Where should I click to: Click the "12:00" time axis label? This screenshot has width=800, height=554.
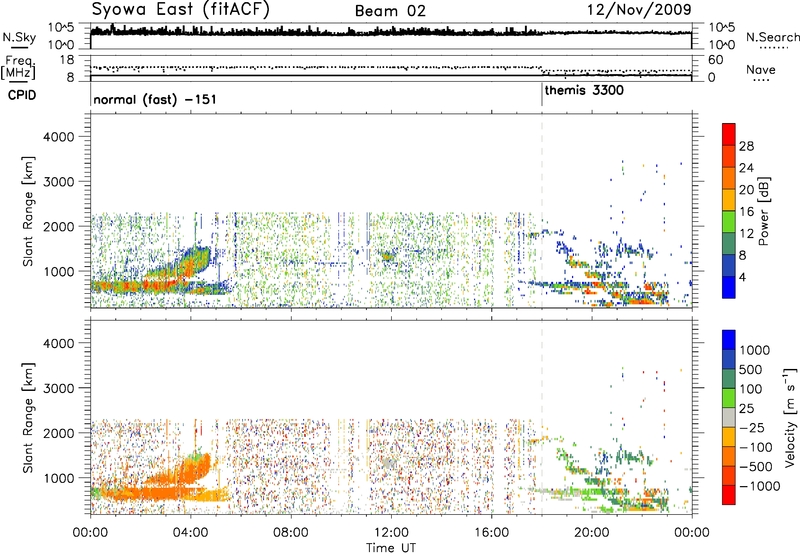(x=391, y=533)
